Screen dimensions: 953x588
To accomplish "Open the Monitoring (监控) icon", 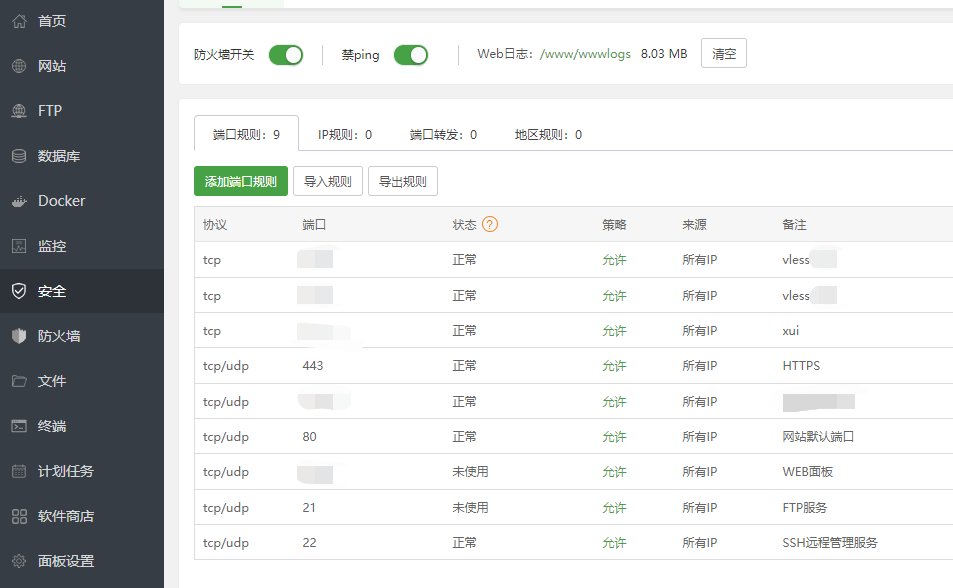I will pyautogui.click(x=19, y=246).
